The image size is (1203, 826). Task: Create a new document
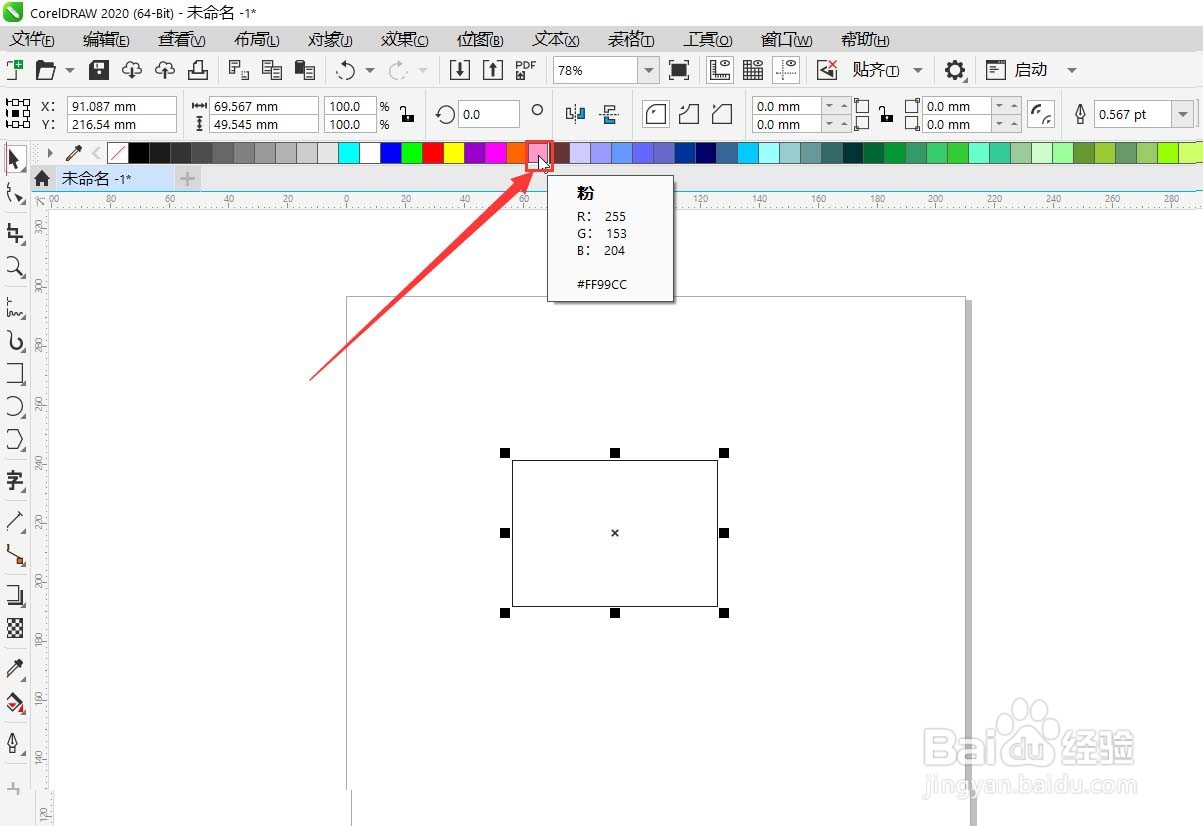[x=14, y=70]
